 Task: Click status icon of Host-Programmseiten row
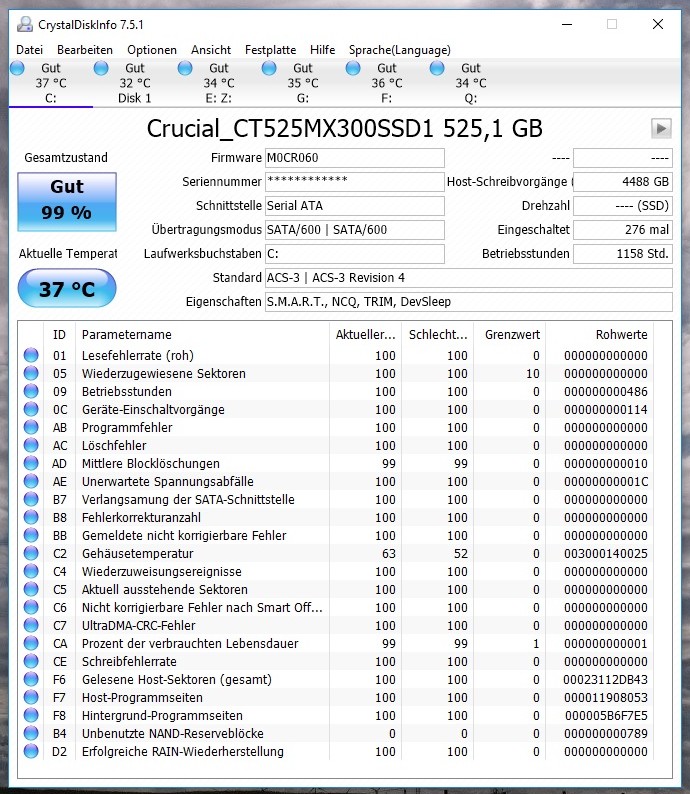click(x=31, y=697)
